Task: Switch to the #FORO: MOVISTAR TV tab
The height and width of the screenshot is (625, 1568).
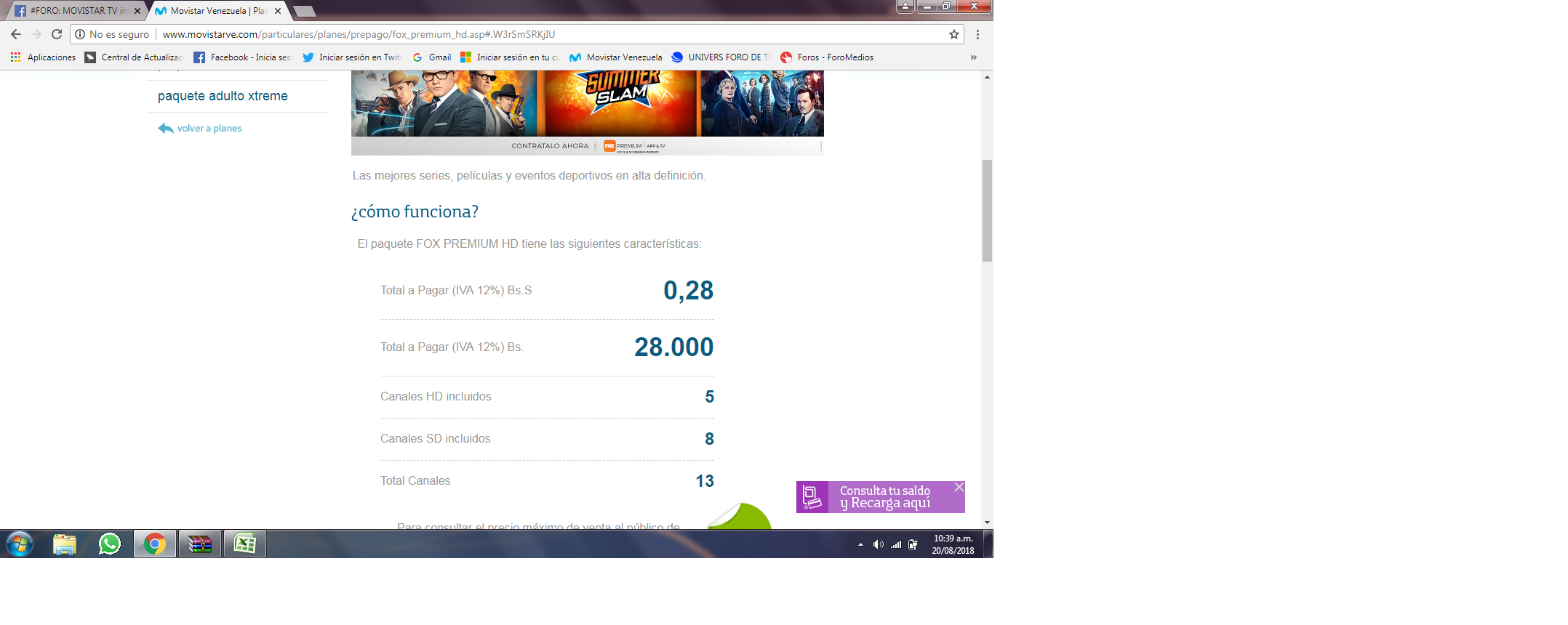Action: tap(73, 11)
